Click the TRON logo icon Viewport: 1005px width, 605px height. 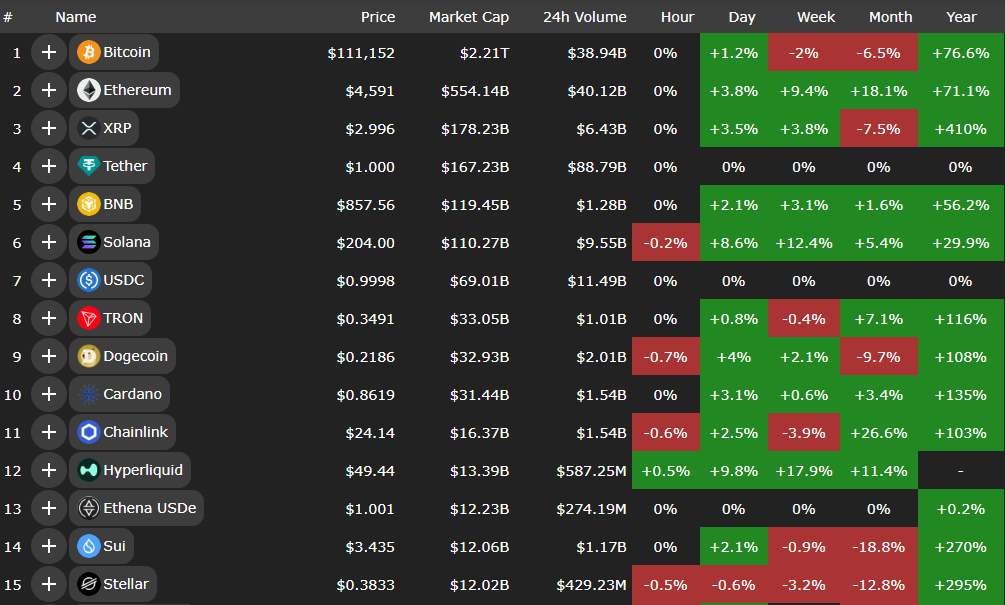click(x=88, y=318)
